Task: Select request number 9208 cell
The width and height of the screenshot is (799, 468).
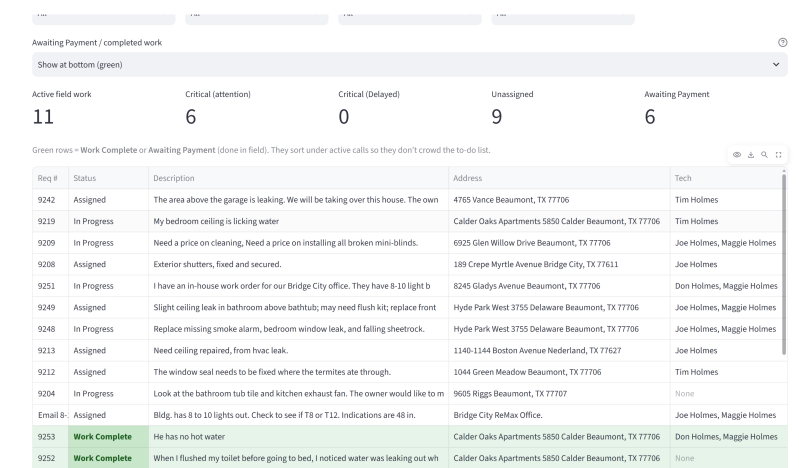Action: (x=50, y=264)
